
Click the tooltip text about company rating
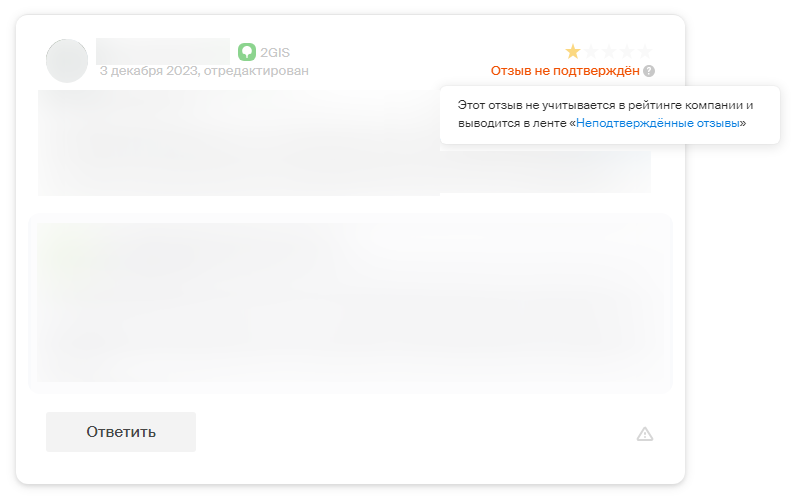(604, 105)
